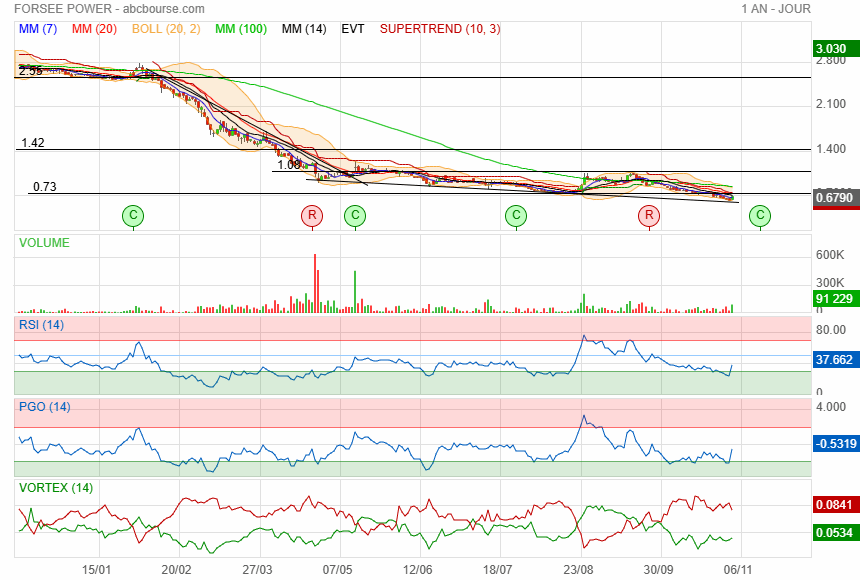The width and height of the screenshot is (860, 580).
Task: Click the 27/03 date on the time axis
Action: [257, 570]
